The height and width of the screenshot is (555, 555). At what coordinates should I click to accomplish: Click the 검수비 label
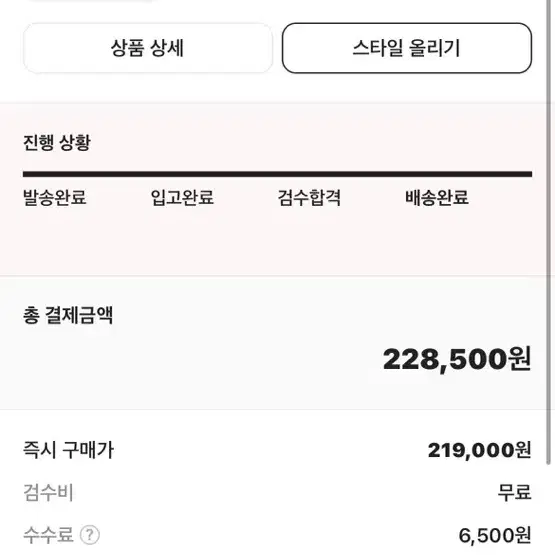point(48,492)
